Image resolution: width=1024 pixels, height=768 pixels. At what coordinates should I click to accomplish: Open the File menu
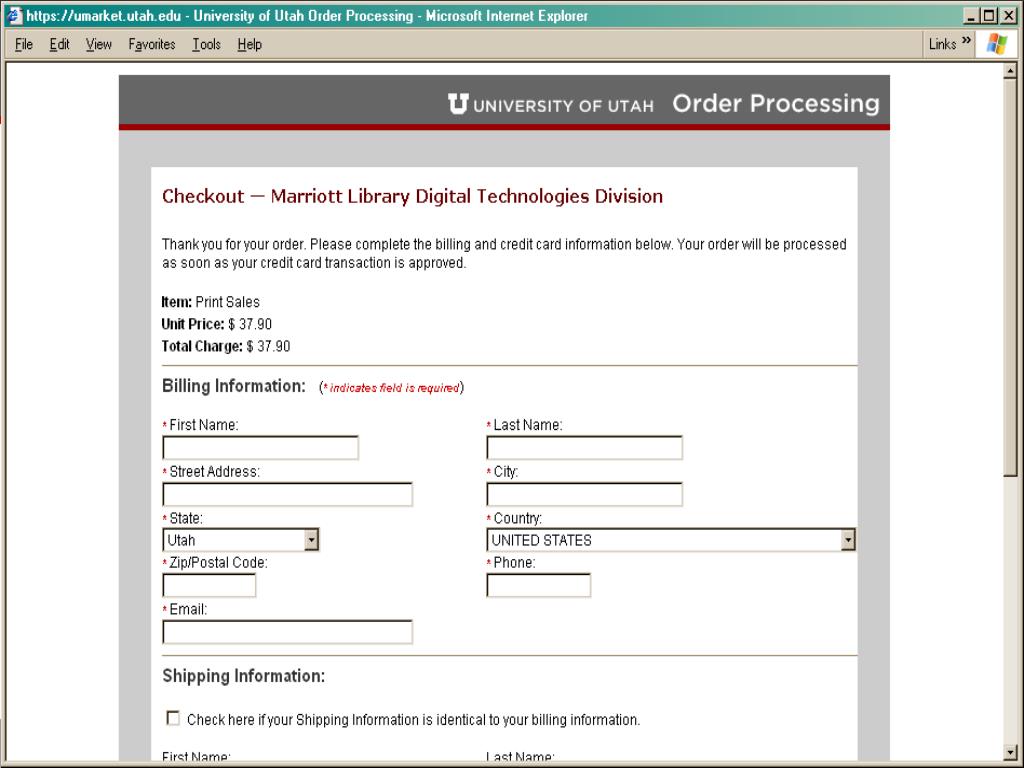pyautogui.click(x=24, y=44)
